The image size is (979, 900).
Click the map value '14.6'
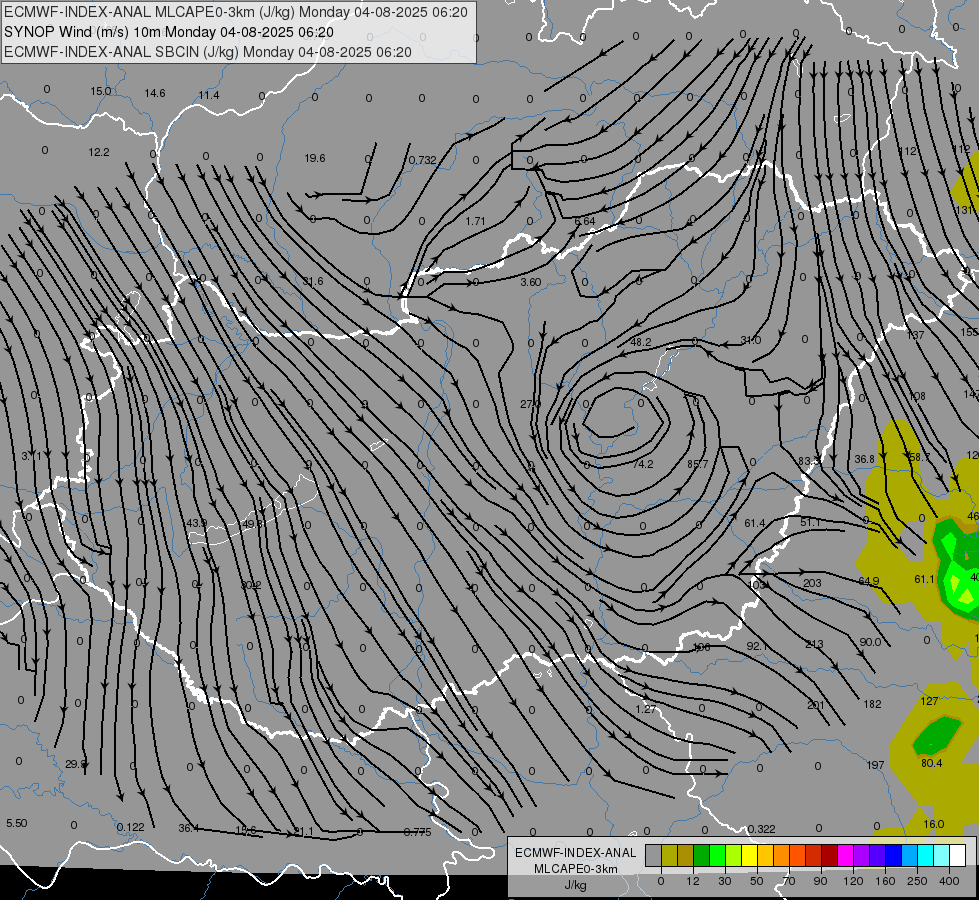coord(155,93)
